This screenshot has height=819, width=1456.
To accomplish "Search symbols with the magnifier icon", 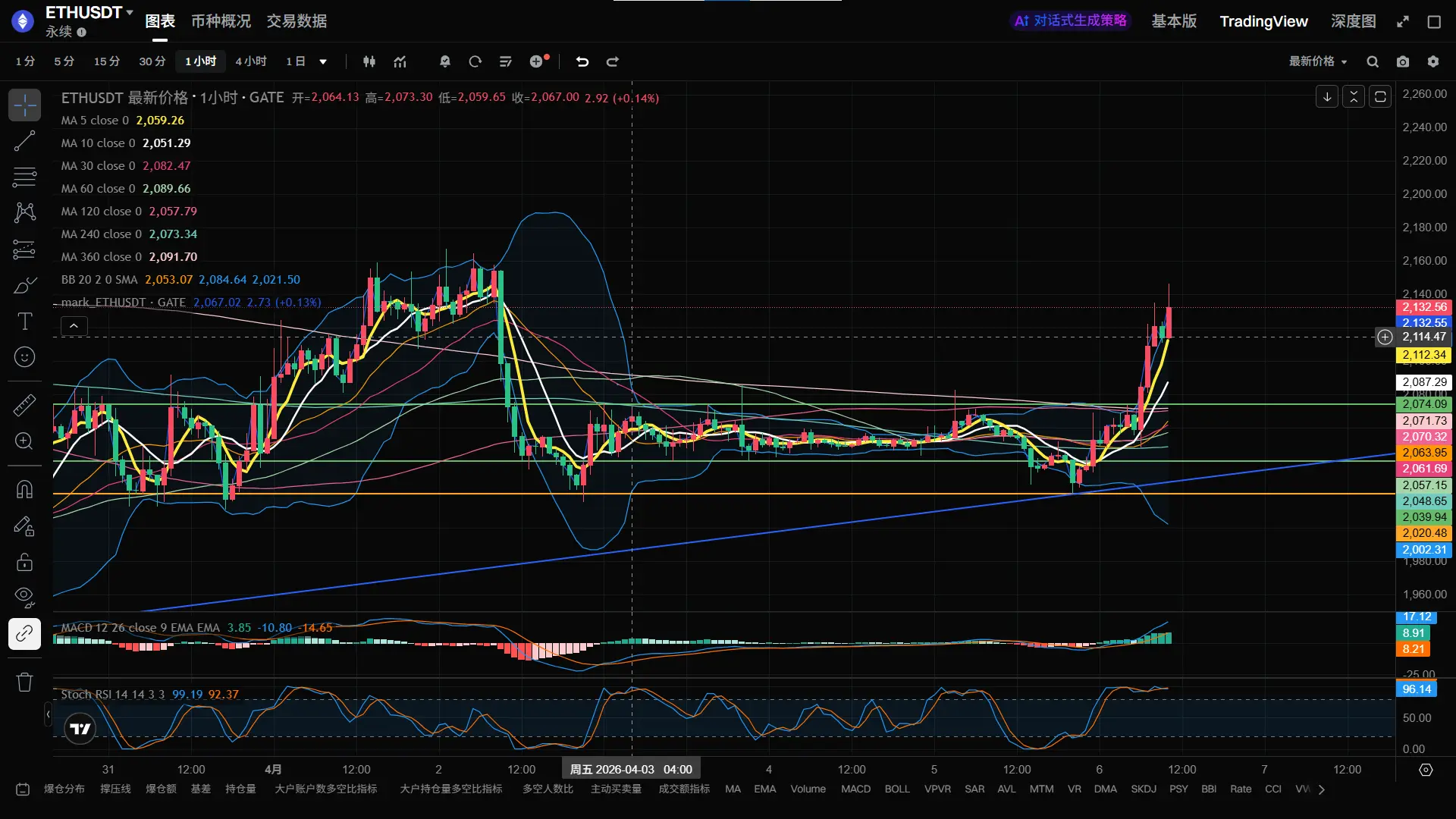I will pyautogui.click(x=1373, y=61).
